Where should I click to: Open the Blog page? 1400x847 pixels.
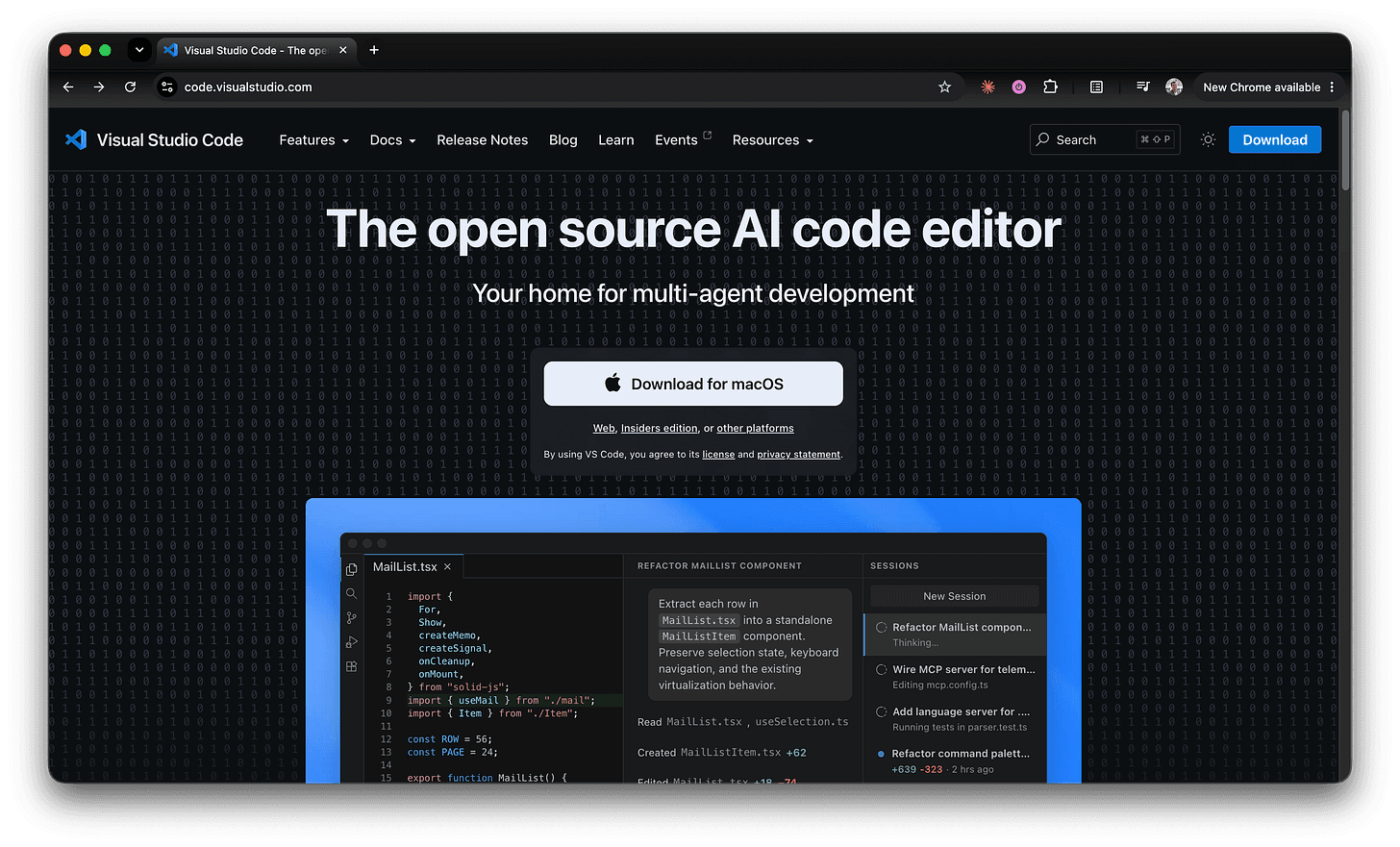pos(563,140)
